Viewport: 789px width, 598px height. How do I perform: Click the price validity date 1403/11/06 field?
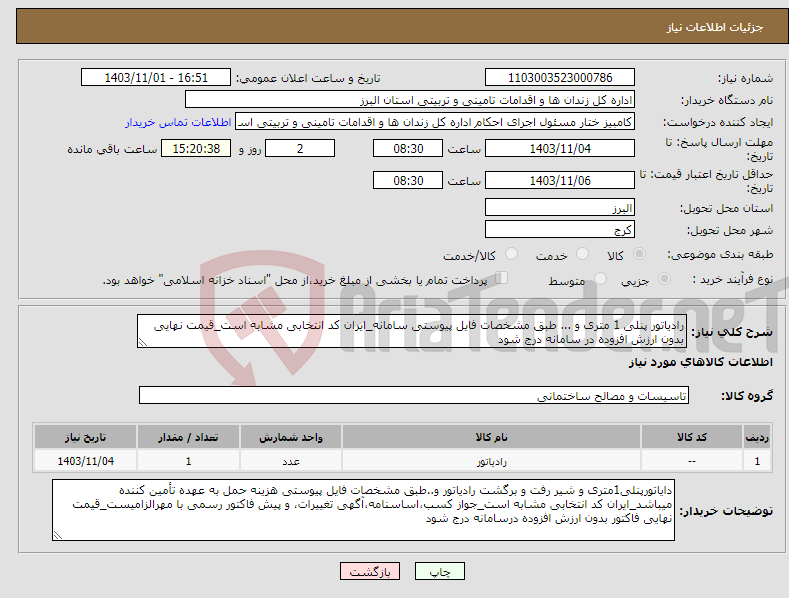coord(560,180)
